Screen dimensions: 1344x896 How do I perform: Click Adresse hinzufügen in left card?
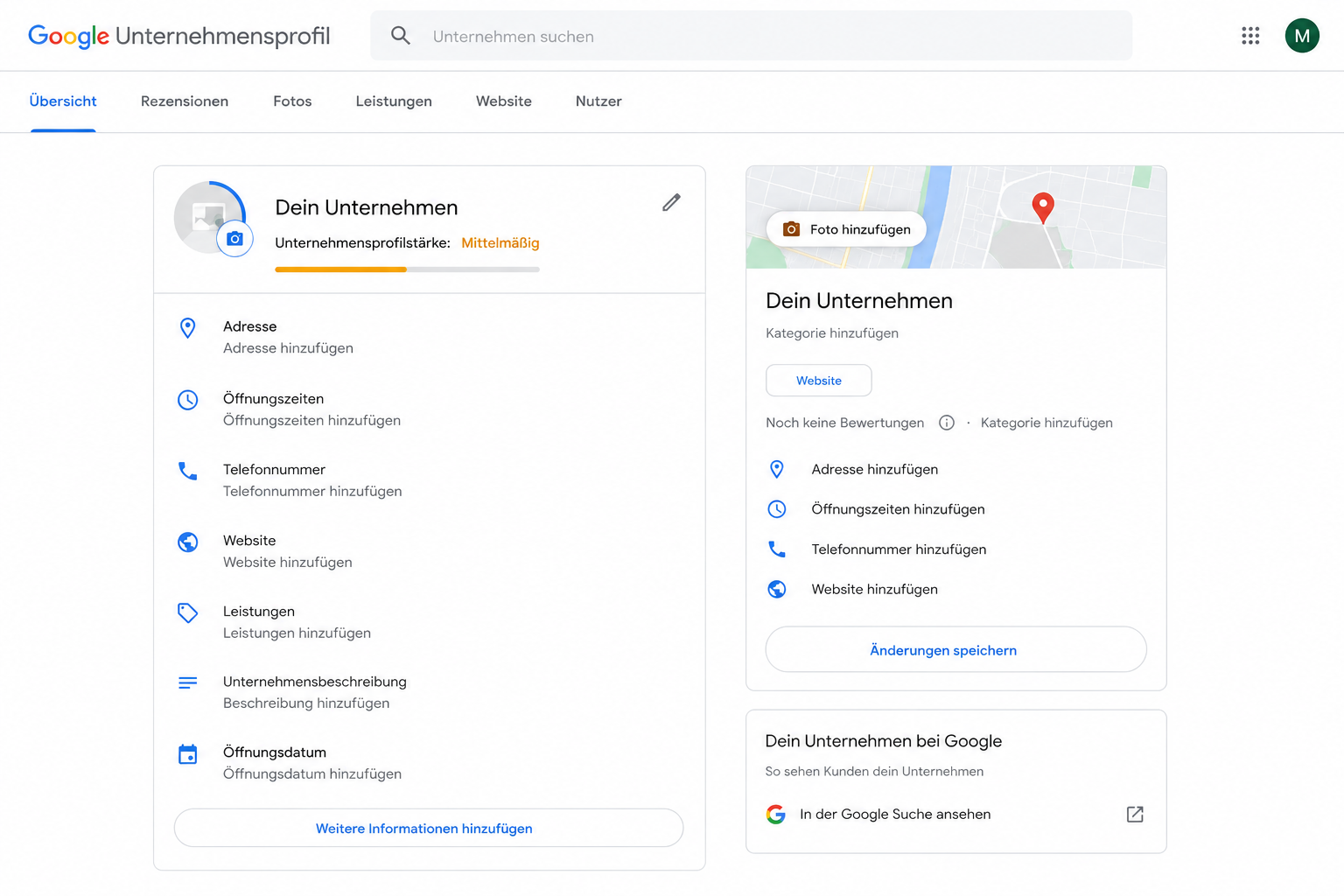[288, 348]
